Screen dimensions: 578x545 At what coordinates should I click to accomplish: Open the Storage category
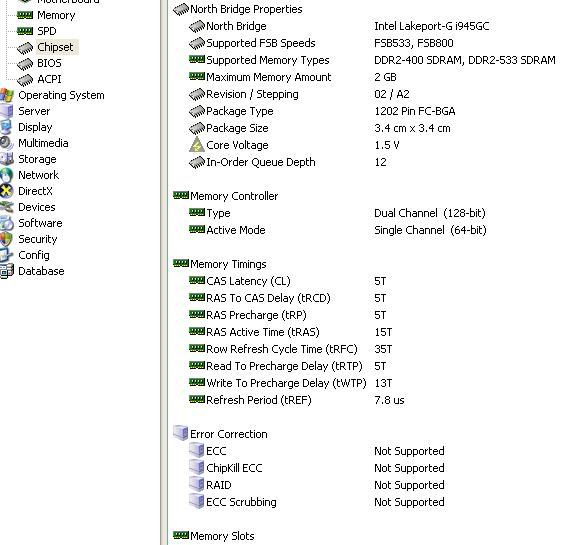(37, 159)
